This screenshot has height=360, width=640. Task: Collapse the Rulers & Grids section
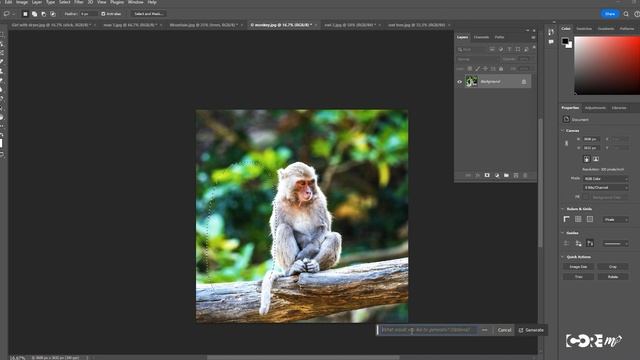coord(562,209)
